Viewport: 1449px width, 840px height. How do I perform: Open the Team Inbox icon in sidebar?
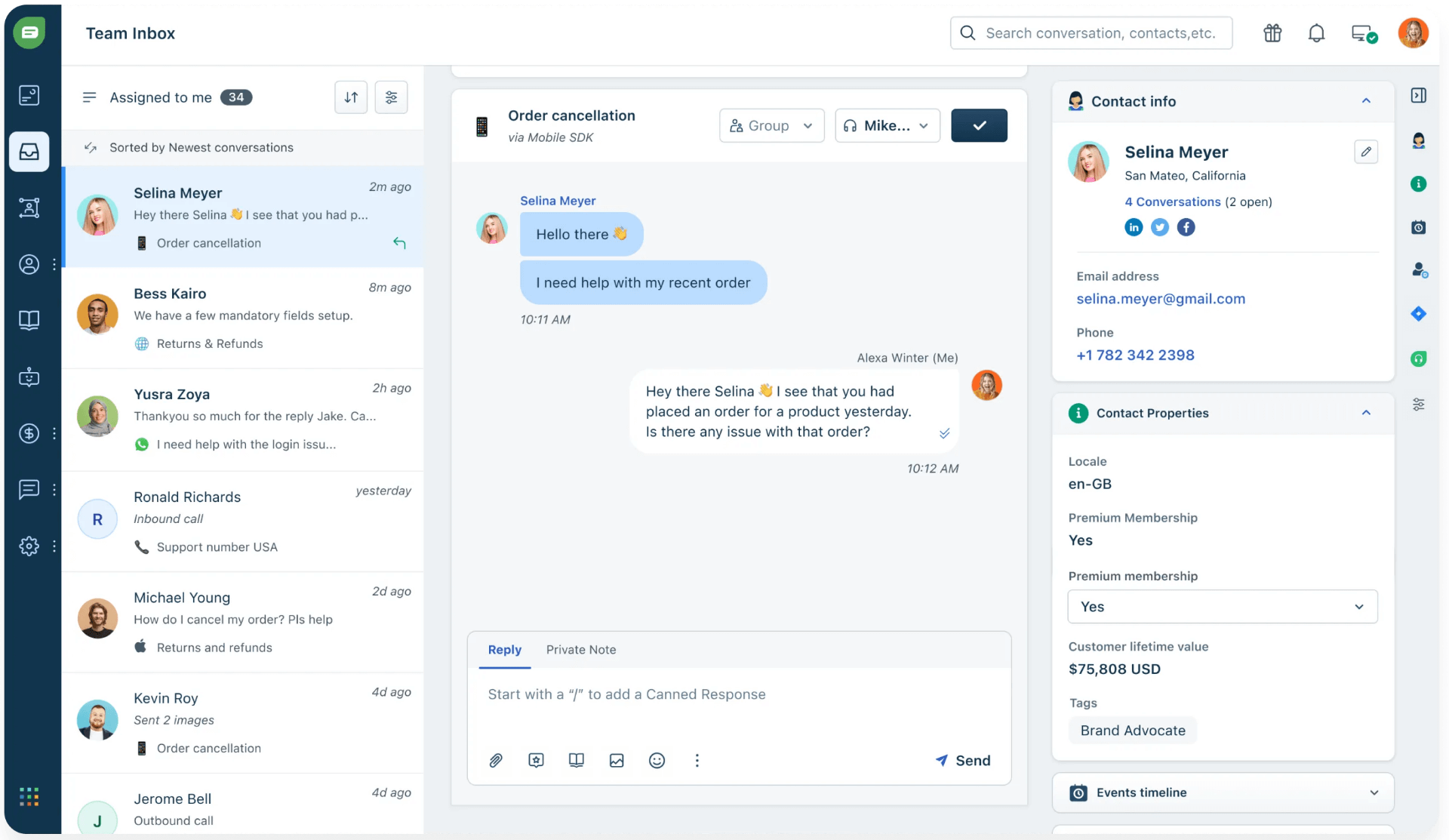(29, 151)
